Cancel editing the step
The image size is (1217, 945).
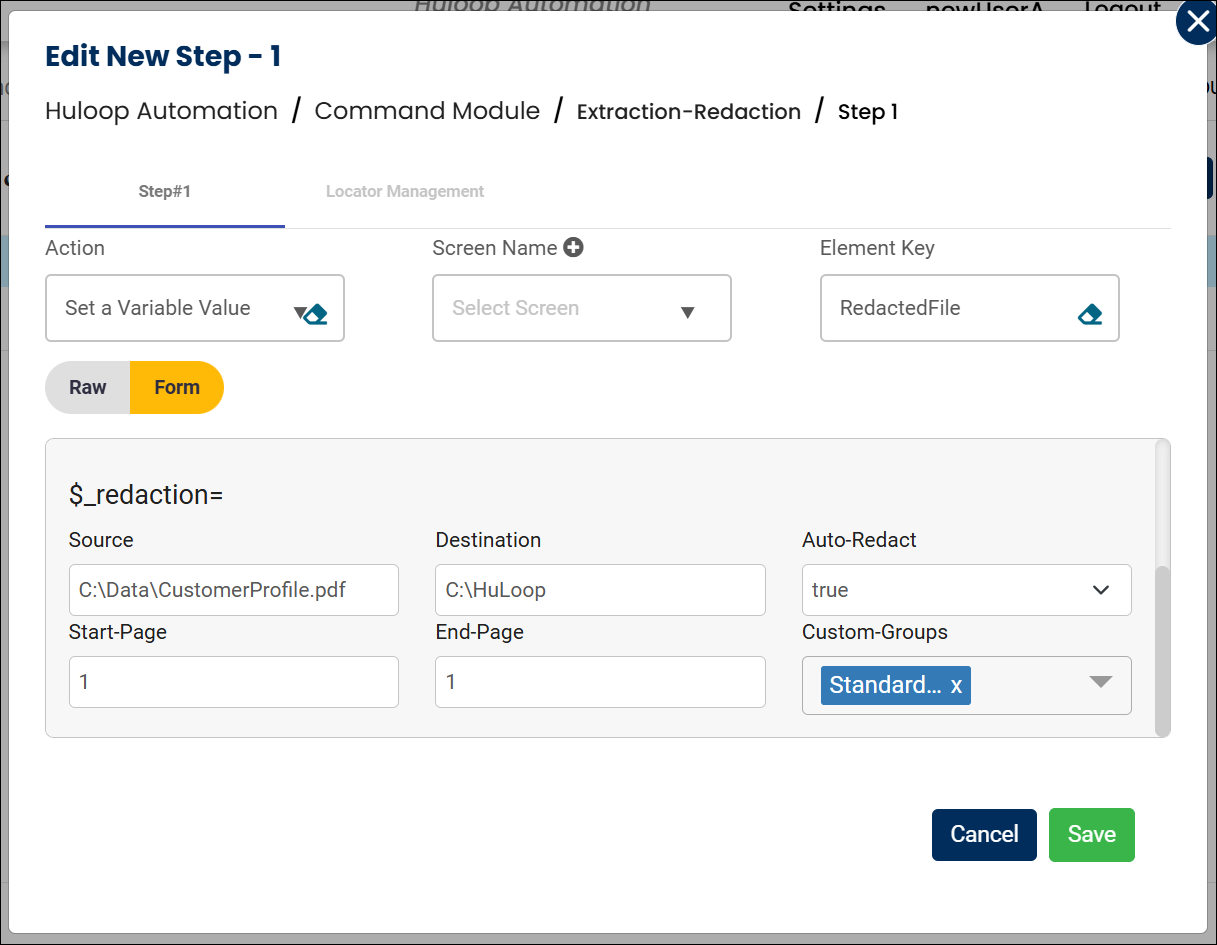pyautogui.click(x=984, y=835)
